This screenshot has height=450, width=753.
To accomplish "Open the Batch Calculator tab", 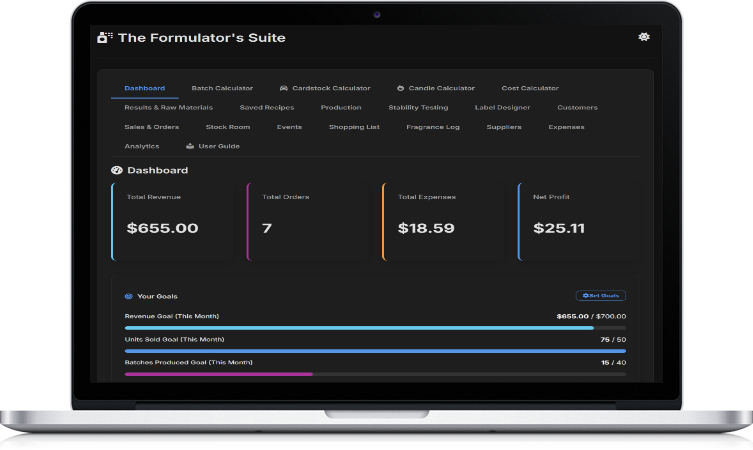I will 222,88.
